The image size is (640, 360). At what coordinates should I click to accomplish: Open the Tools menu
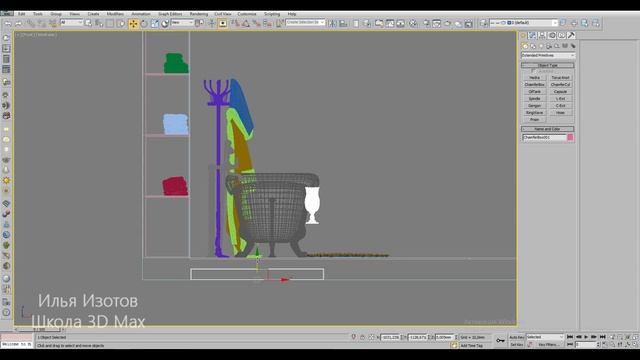[x=38, y=14]
